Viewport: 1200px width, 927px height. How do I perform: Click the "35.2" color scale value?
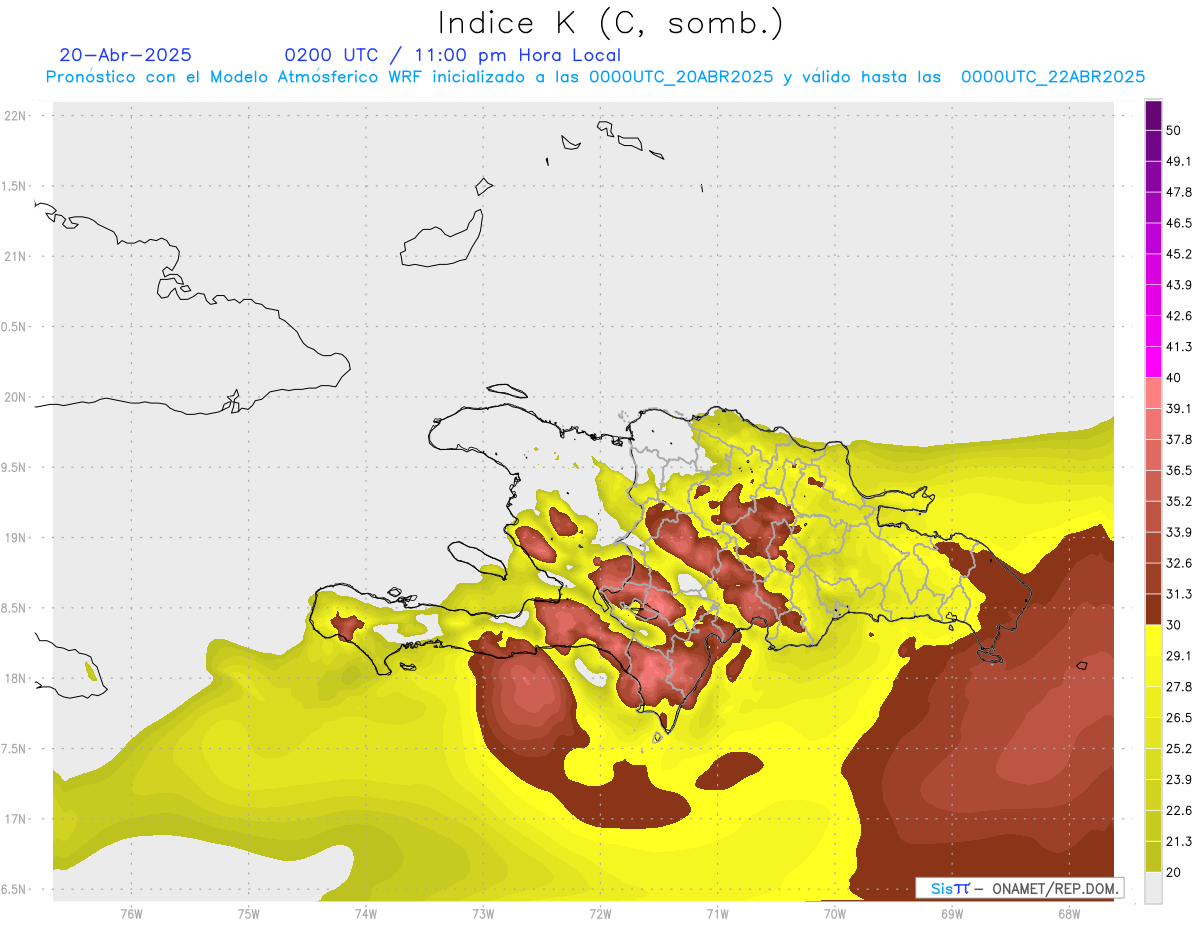tap(1179, 501)
